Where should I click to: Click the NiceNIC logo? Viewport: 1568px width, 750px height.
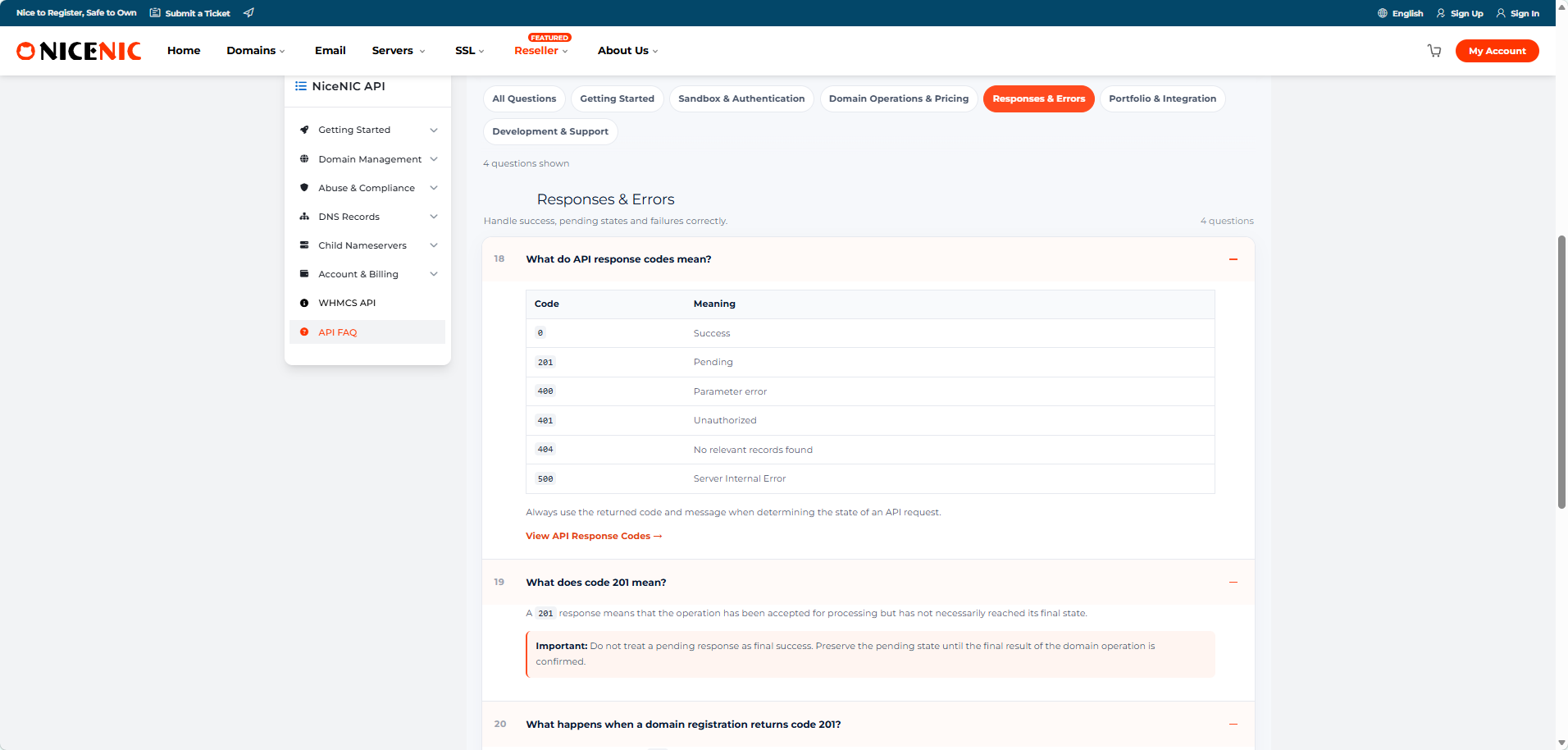coord(79,51)
